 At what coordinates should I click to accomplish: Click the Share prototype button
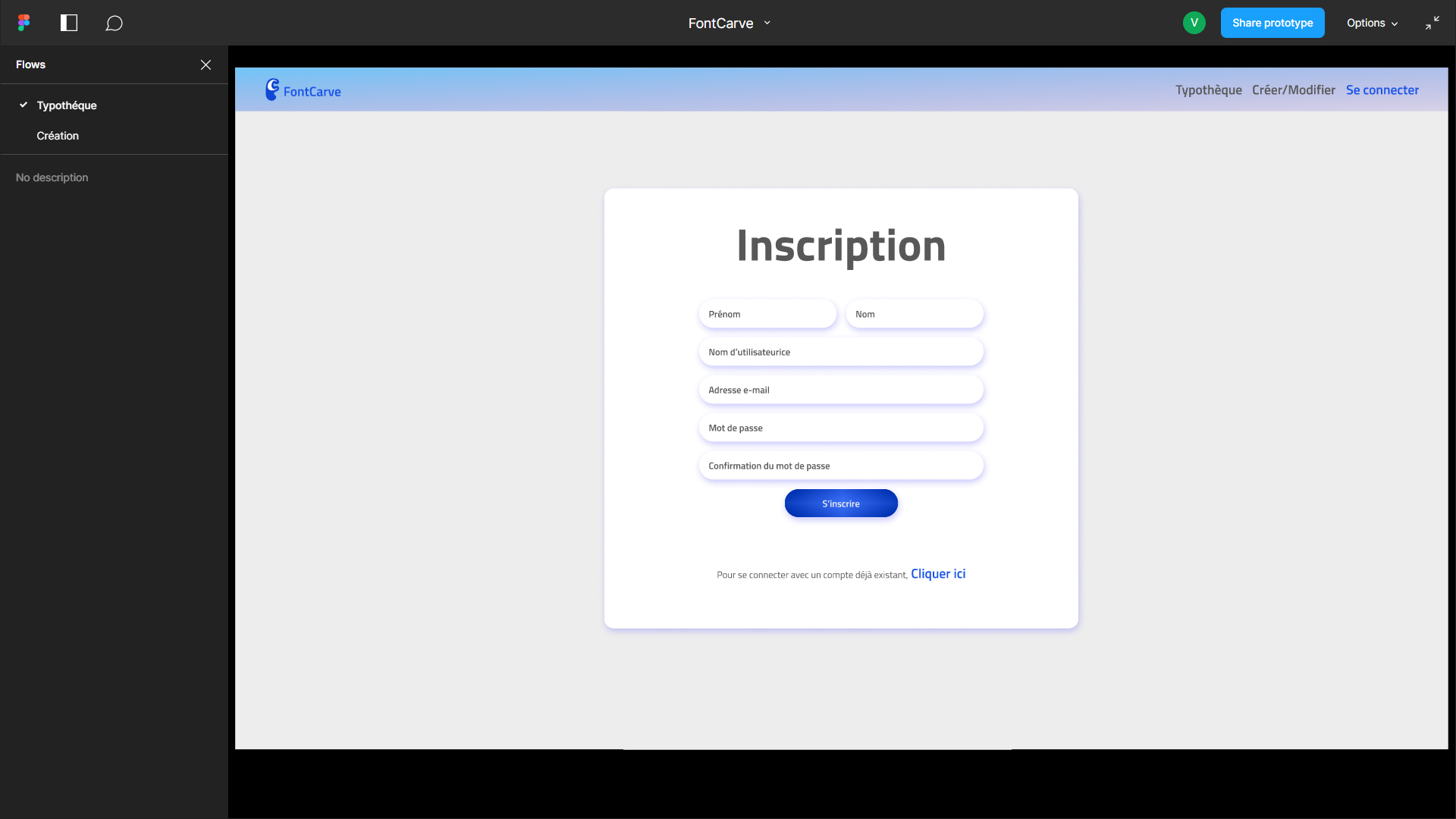(1272, 23)
